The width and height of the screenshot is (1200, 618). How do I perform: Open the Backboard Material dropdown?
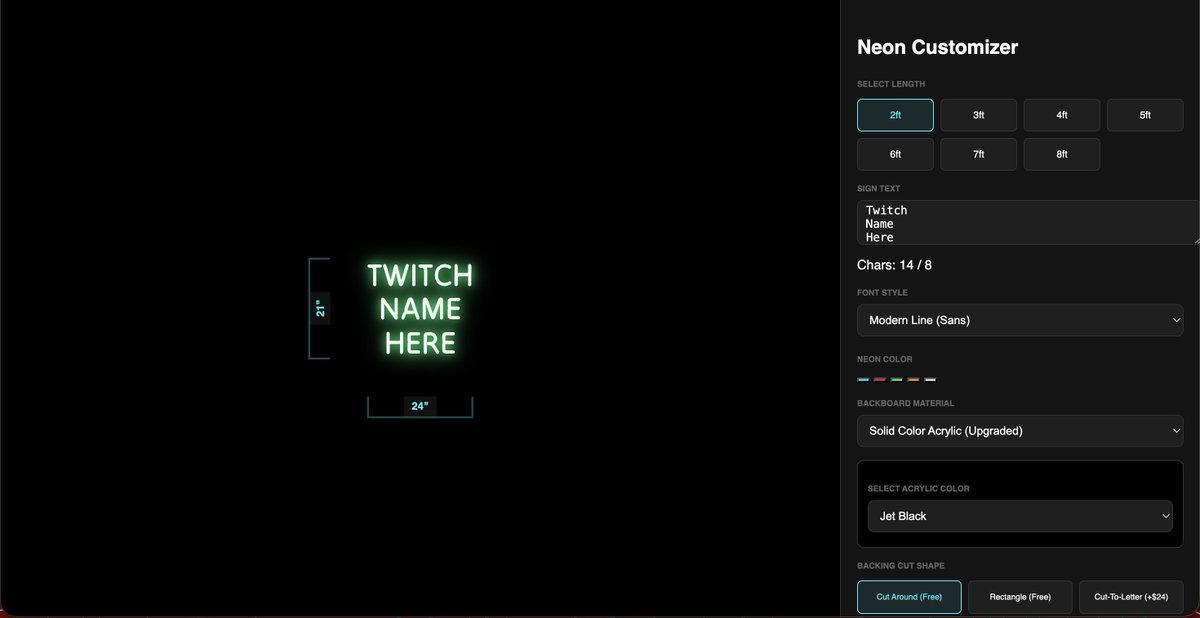click(1020, 431)
